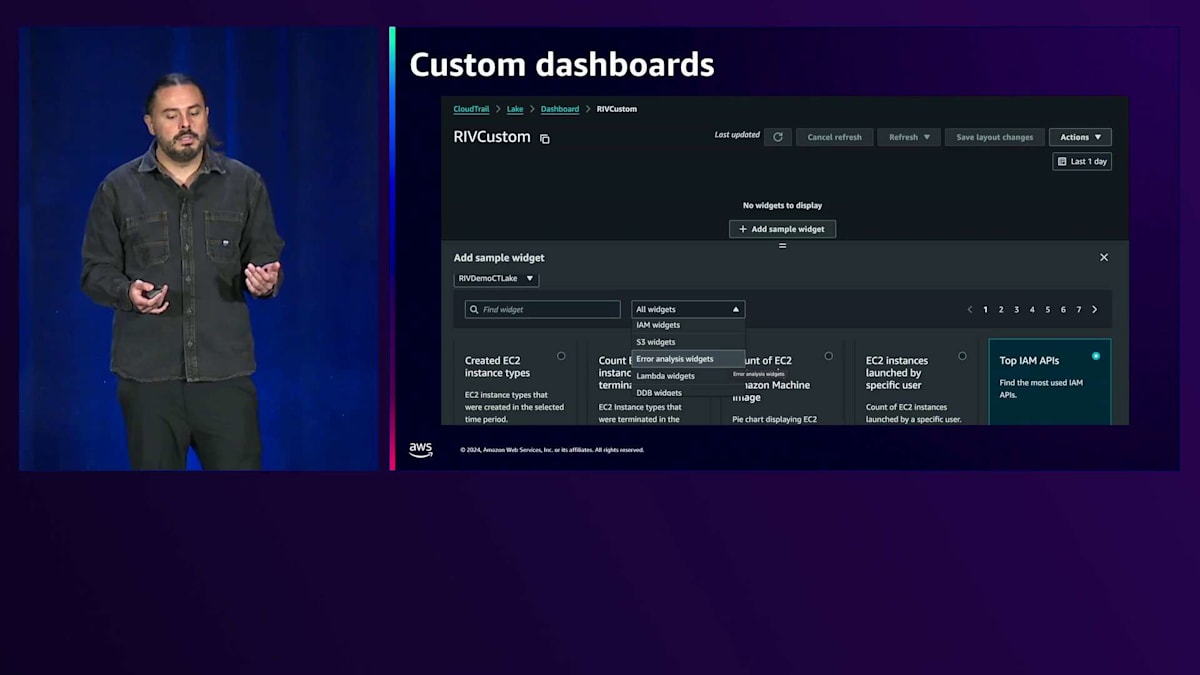Click the EC2 instances launched by specific user title

[897, 373]
